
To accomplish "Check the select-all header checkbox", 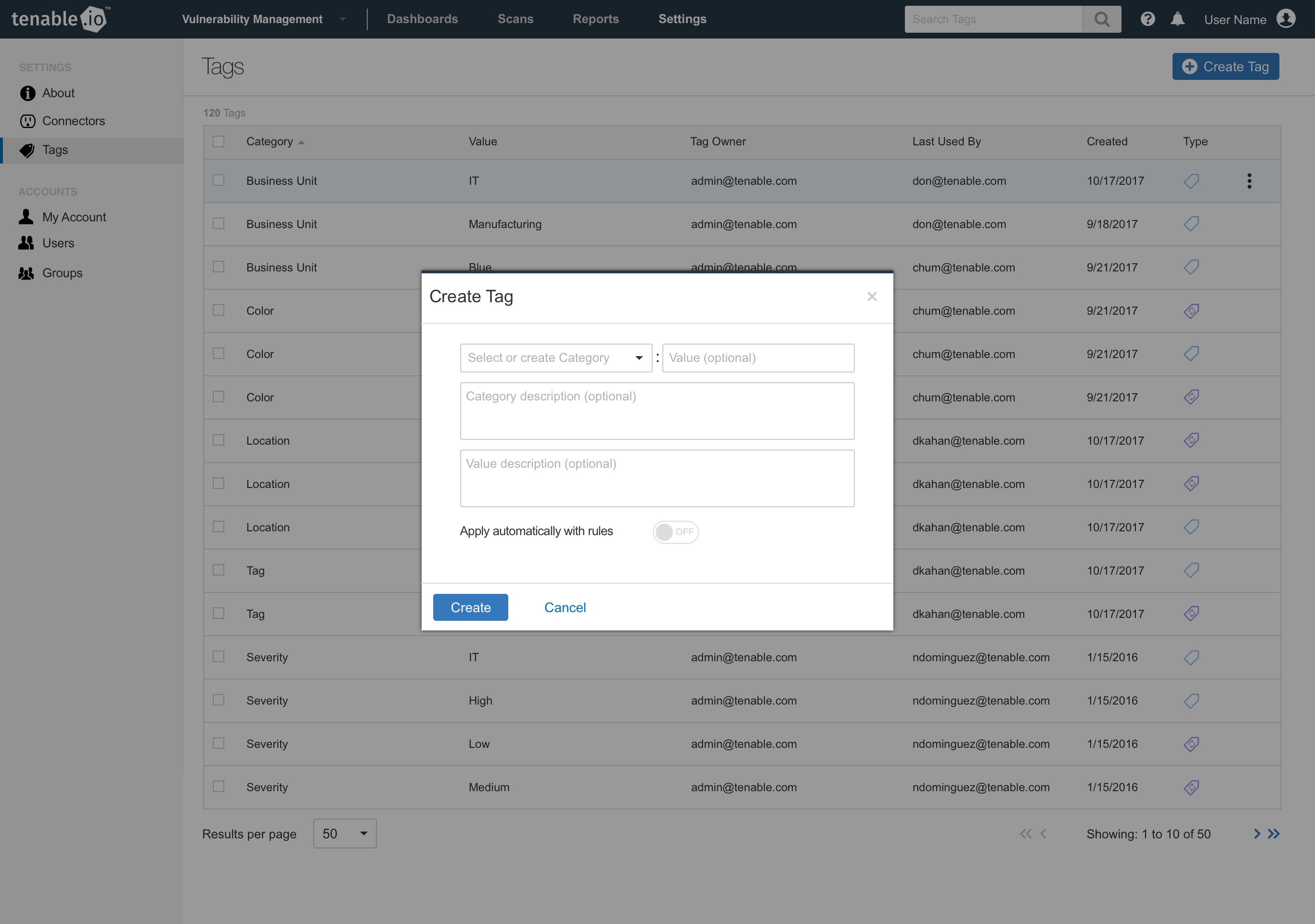I will 219,141.
